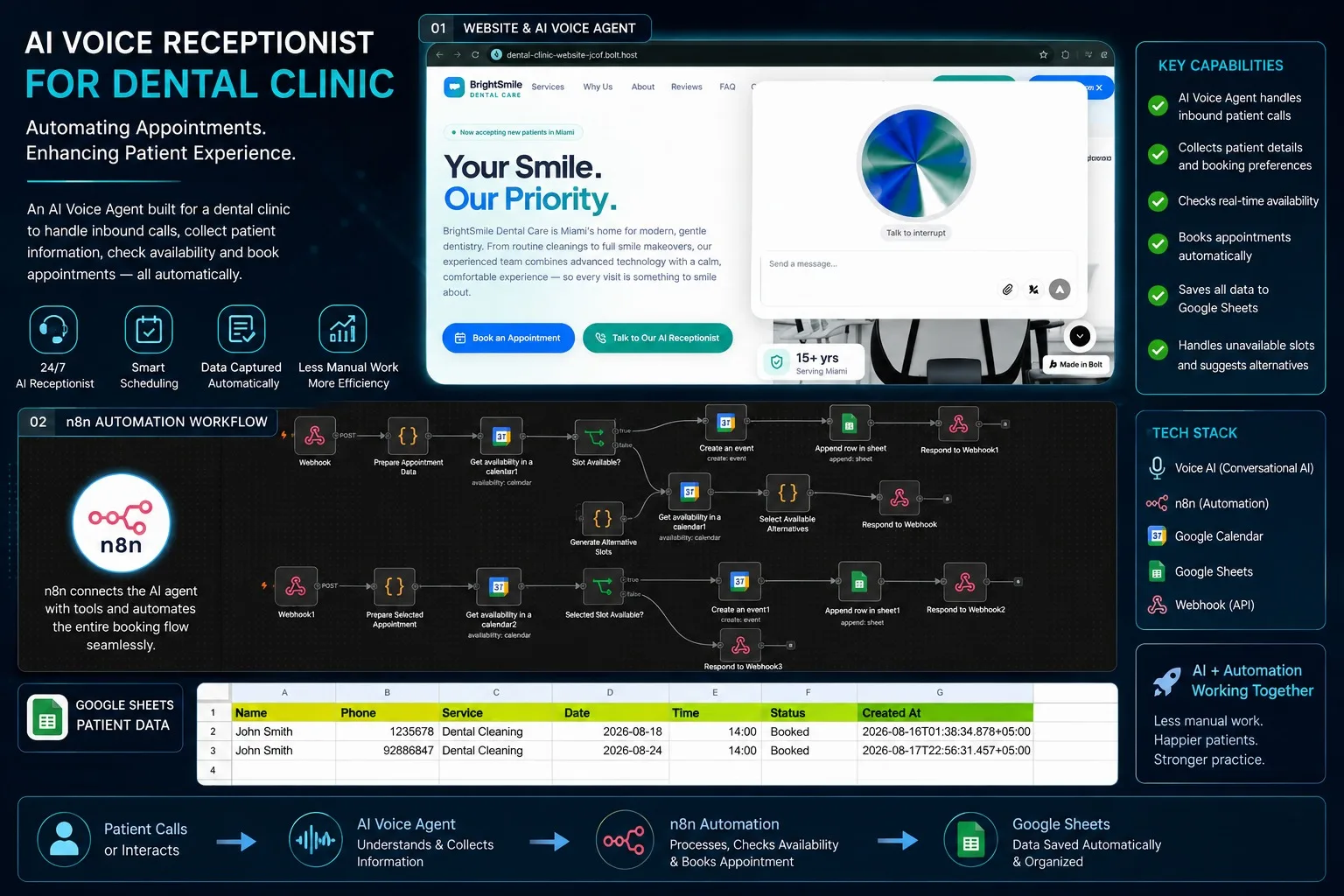Open the Services menu item
1344x896 pixels.
tap(548, 87)
